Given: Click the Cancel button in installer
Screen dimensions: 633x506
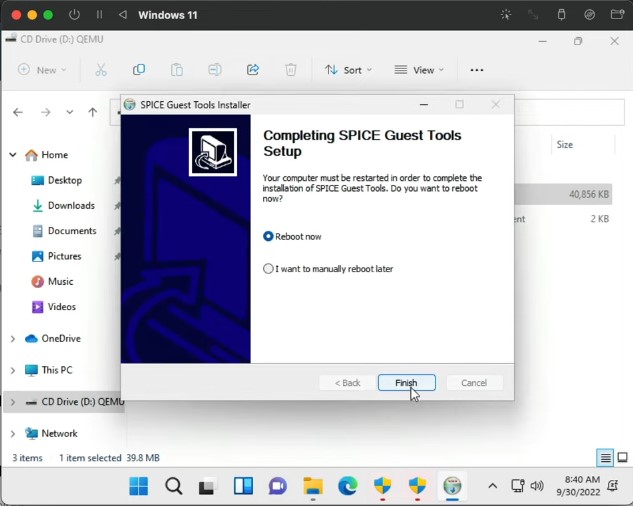Looking at the screenshot, I should [474, 382].
